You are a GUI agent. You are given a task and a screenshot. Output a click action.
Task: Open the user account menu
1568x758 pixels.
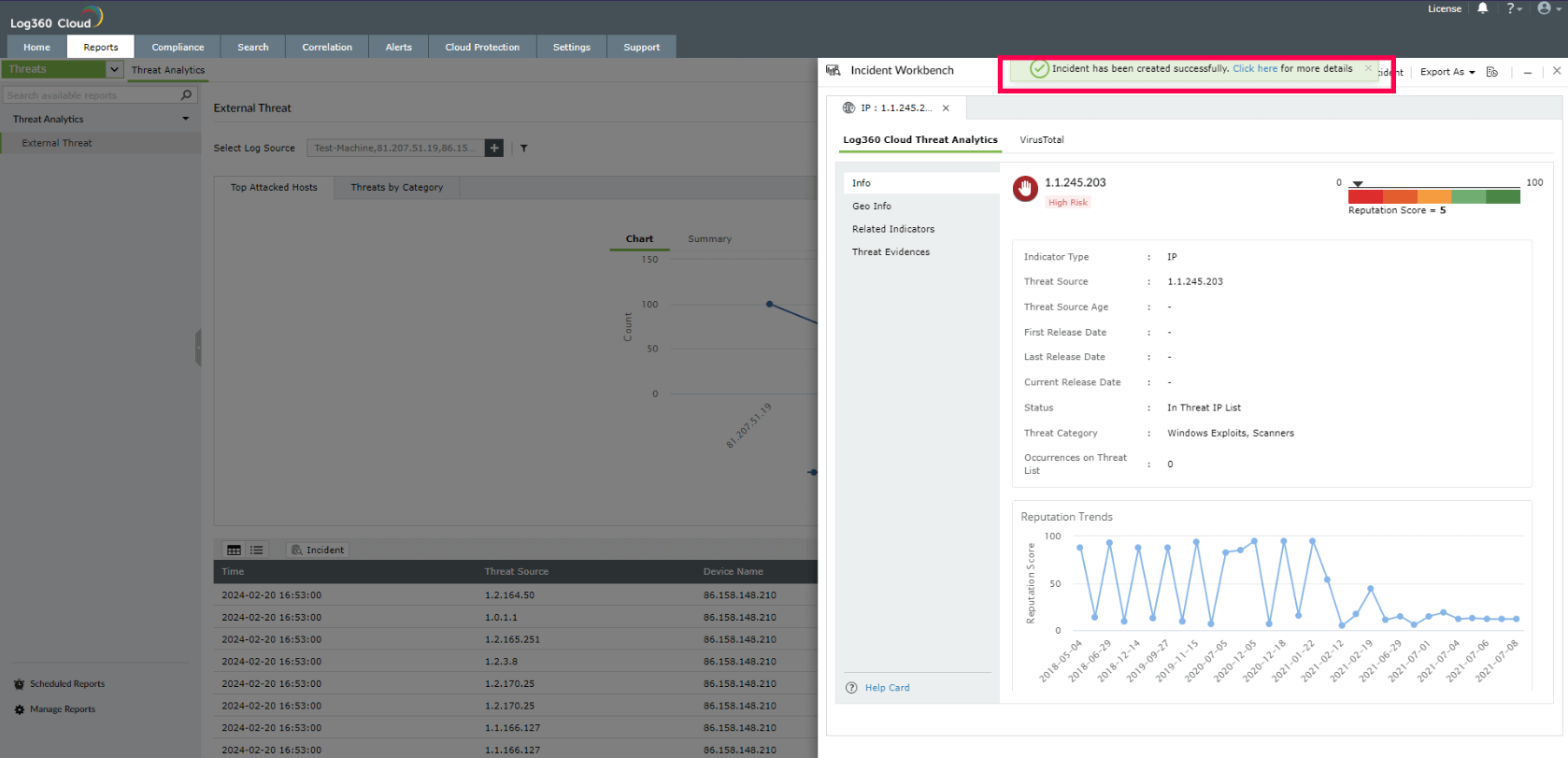(x=1548, y=8)
